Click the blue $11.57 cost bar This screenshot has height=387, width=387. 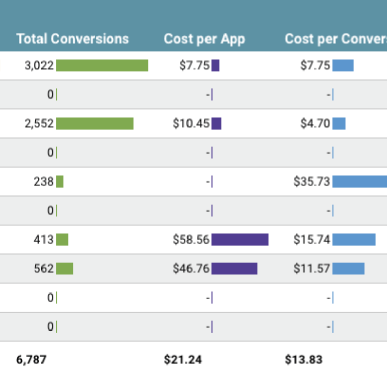(x=348, y=268)
